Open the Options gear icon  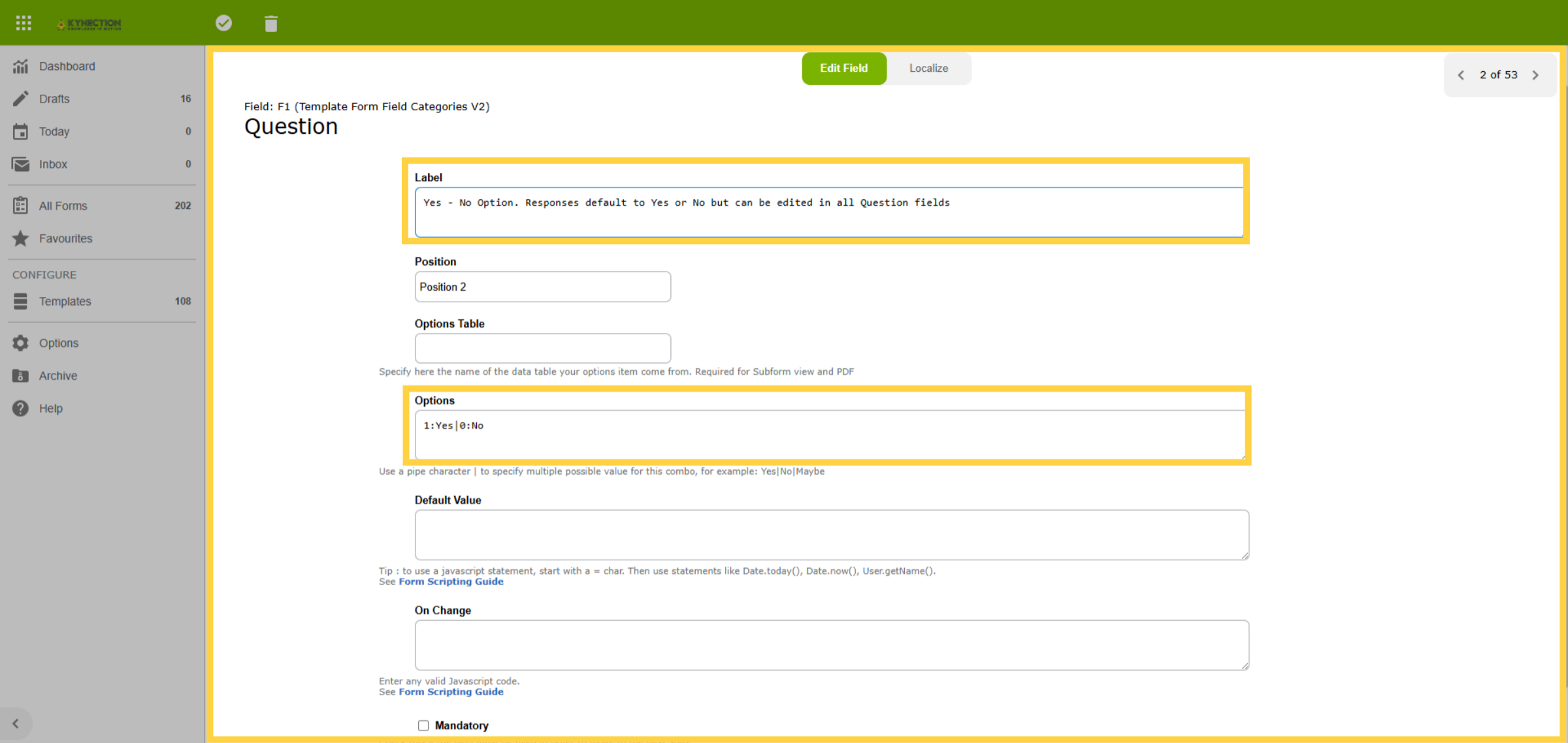(21, 343)
